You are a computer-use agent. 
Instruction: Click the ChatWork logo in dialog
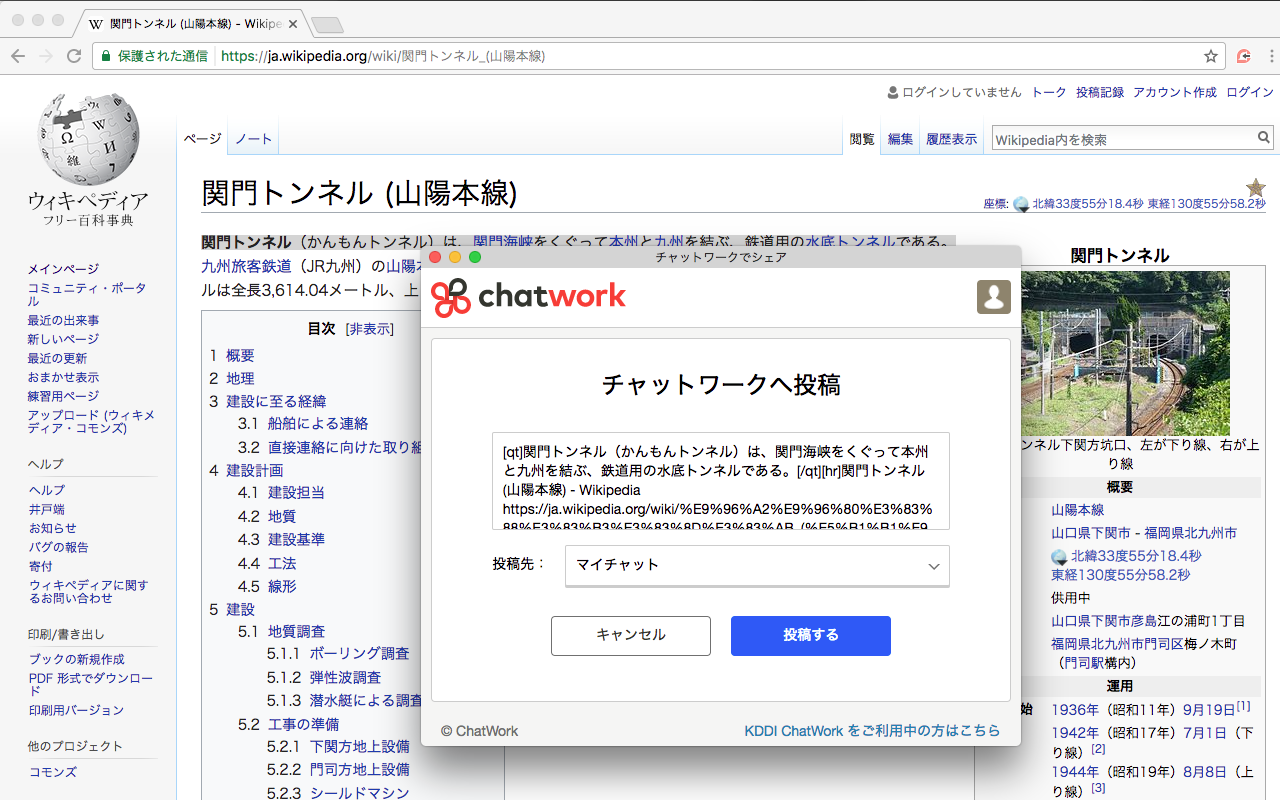coord(528,297)
